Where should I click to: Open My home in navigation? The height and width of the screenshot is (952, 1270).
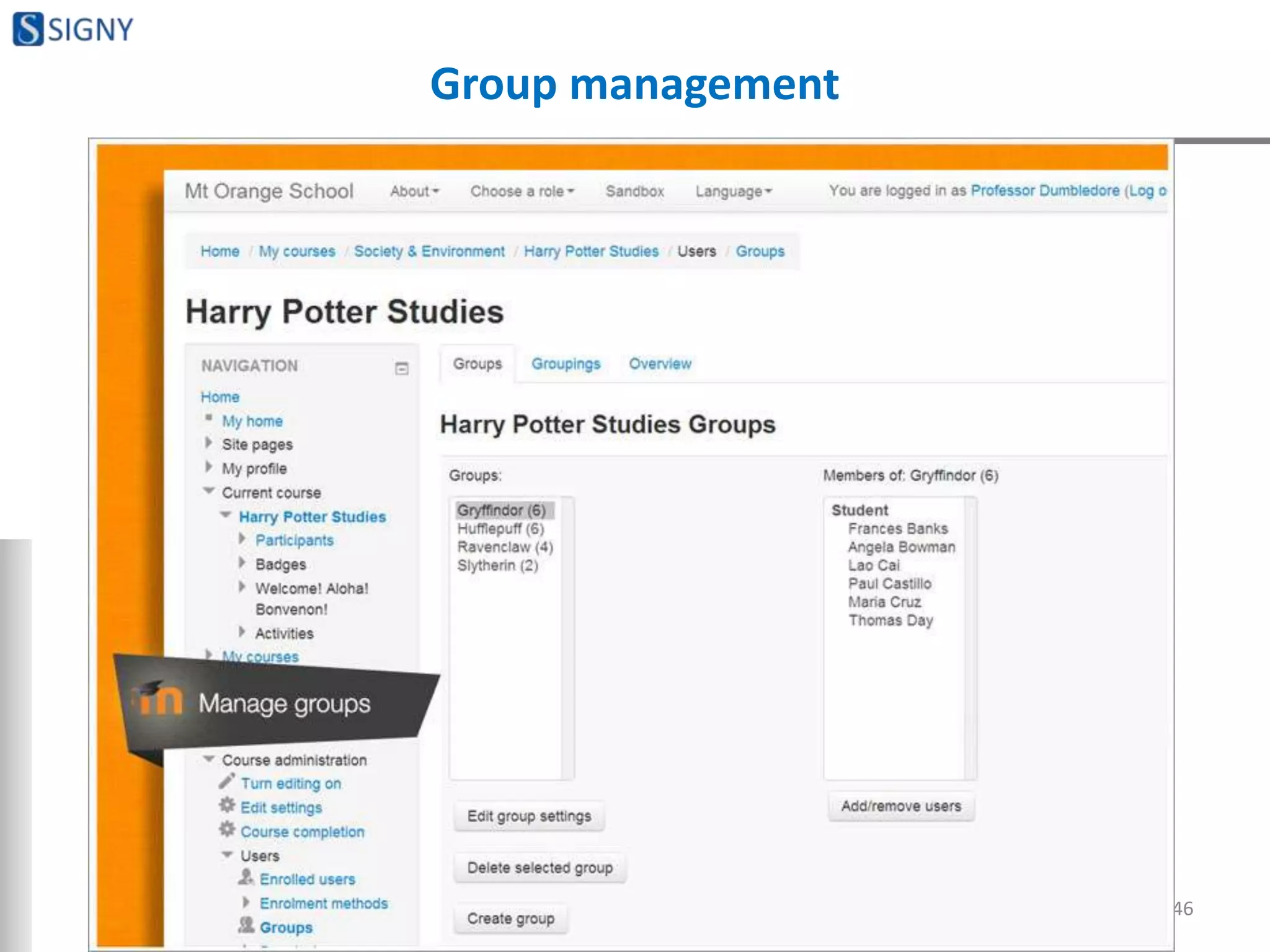pyautogui.click(x=252, y=421)
